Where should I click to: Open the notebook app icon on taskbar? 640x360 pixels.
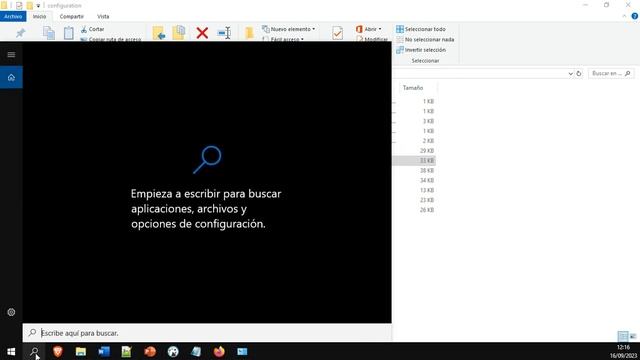[x=196, y=351]
